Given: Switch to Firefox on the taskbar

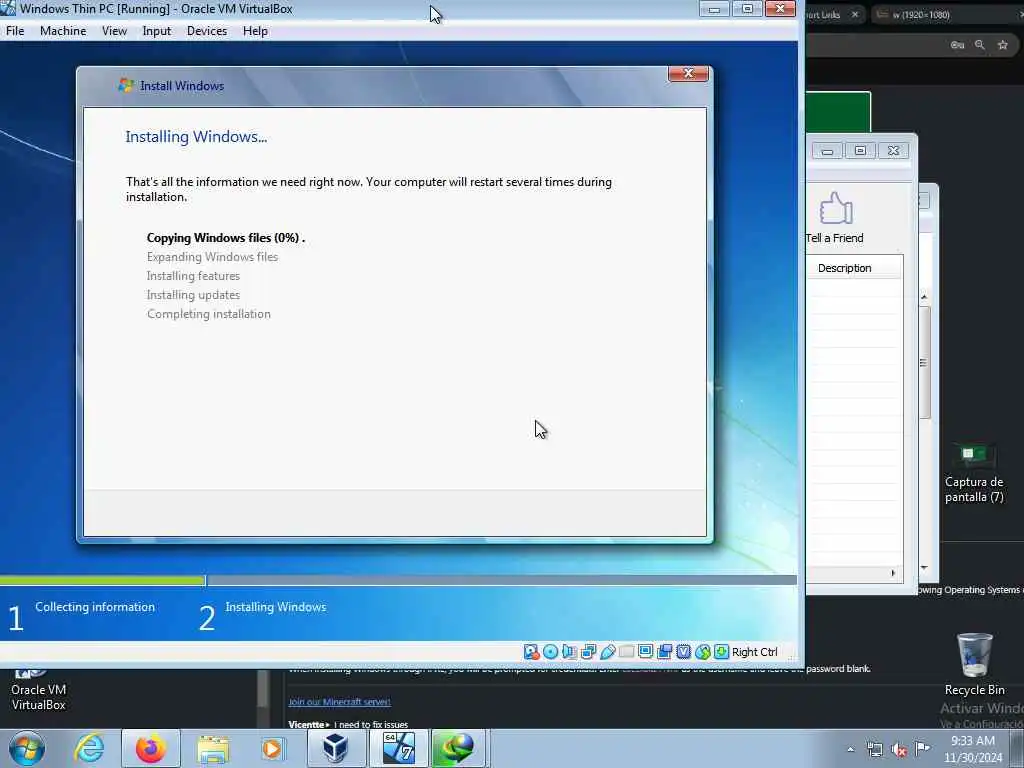Looking at the screenshot, I should [x=151, y=748].
